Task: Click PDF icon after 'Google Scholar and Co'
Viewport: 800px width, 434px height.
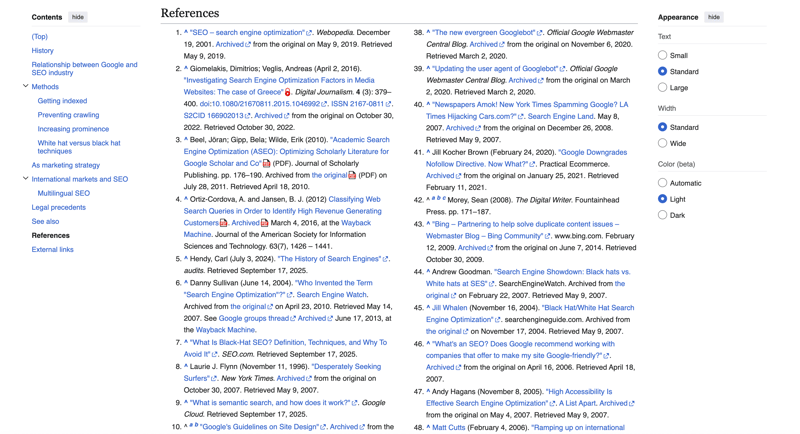Action: coord(267,163)
